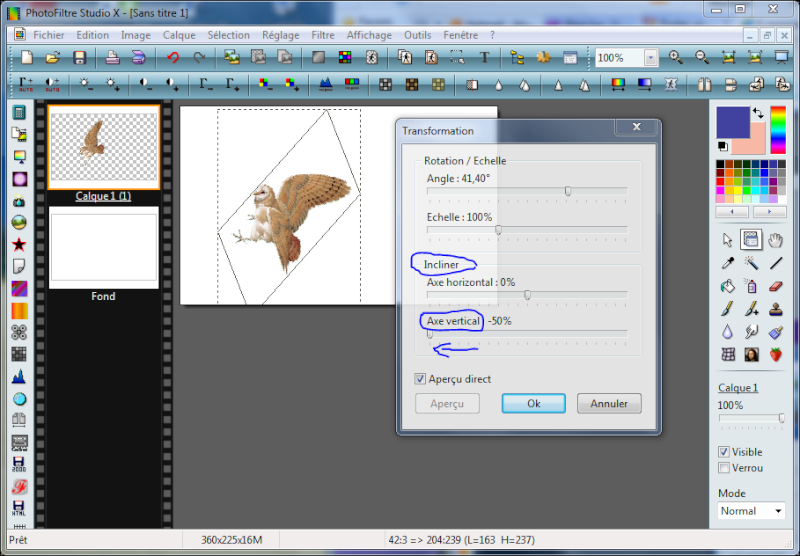Open the Sélection menu
This screenshot has width=800, height=556.
coord(229,35)
